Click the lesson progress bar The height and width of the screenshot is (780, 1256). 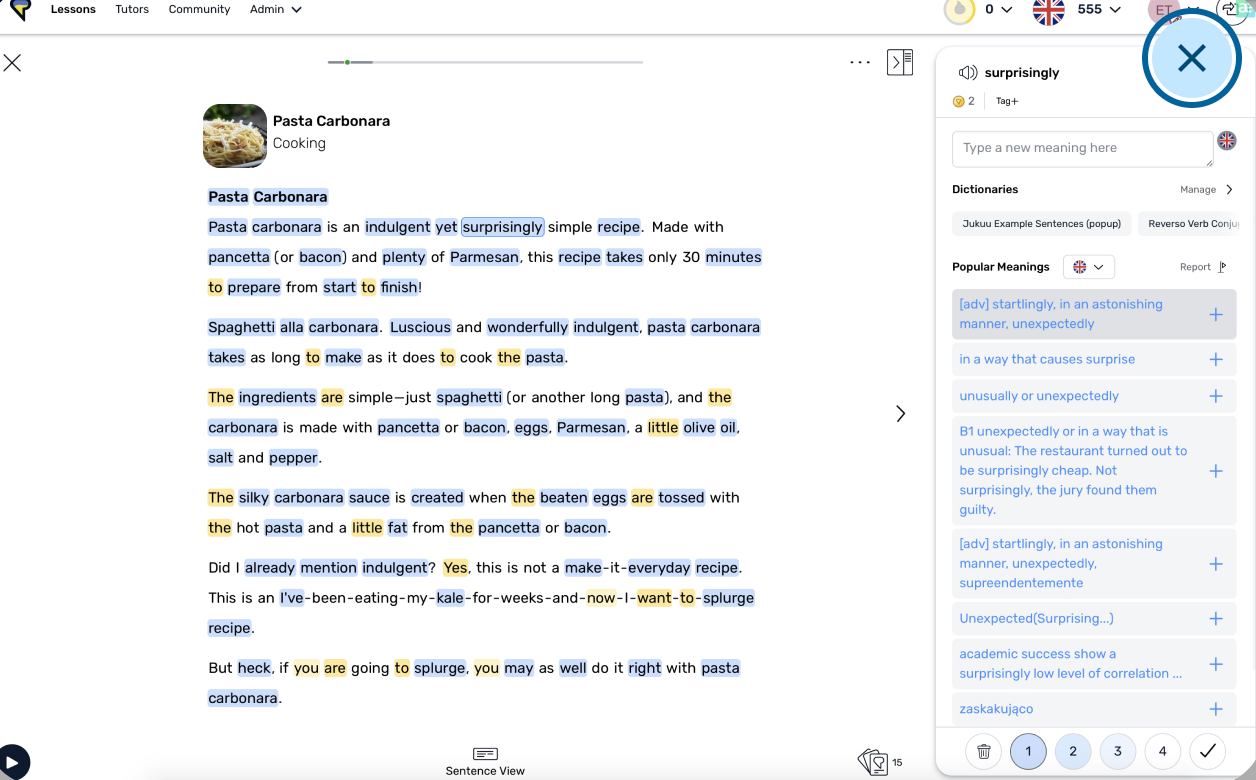click(x=485, y=62)
